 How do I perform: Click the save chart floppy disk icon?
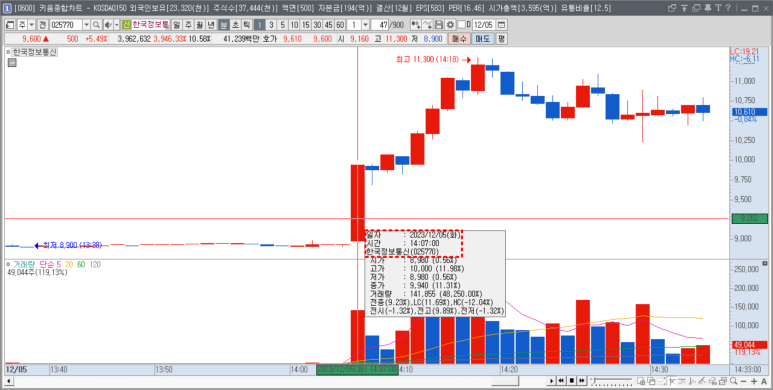tap(439, 25)
